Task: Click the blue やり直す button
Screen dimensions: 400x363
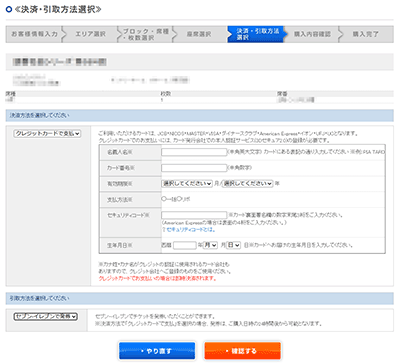Action: pos(157,351)
